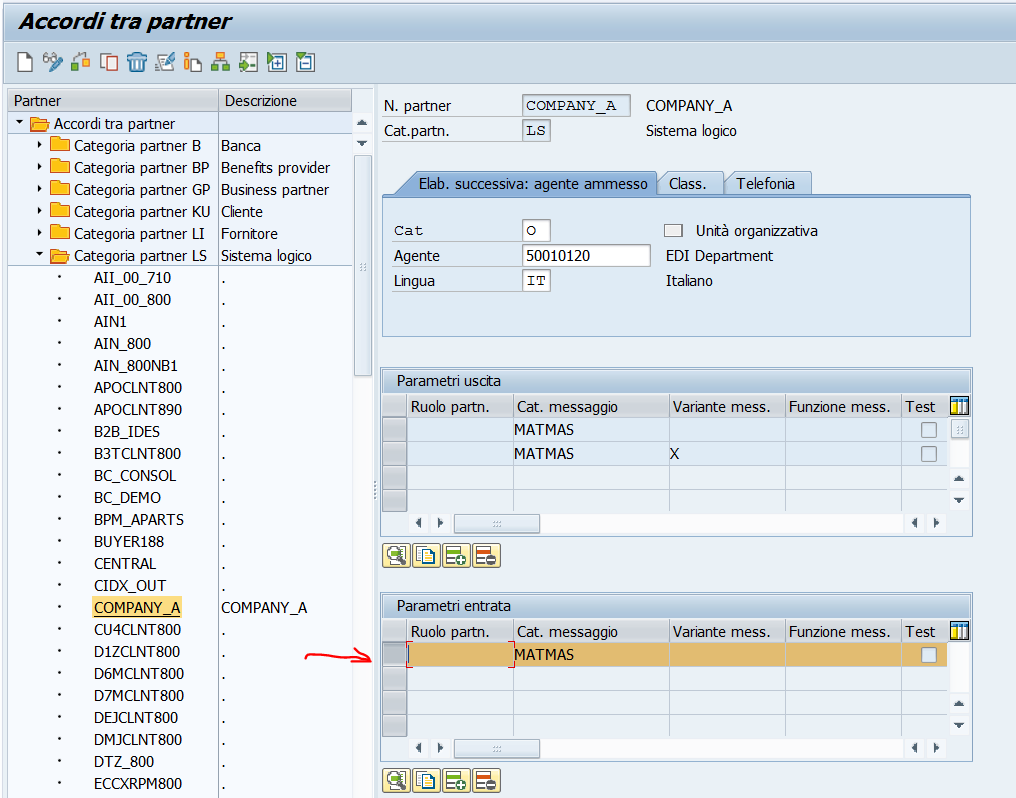The image size is (1016, 798).
Task: Click the N. partner field COMPANY_A
Action: click(x=575, y=106)
